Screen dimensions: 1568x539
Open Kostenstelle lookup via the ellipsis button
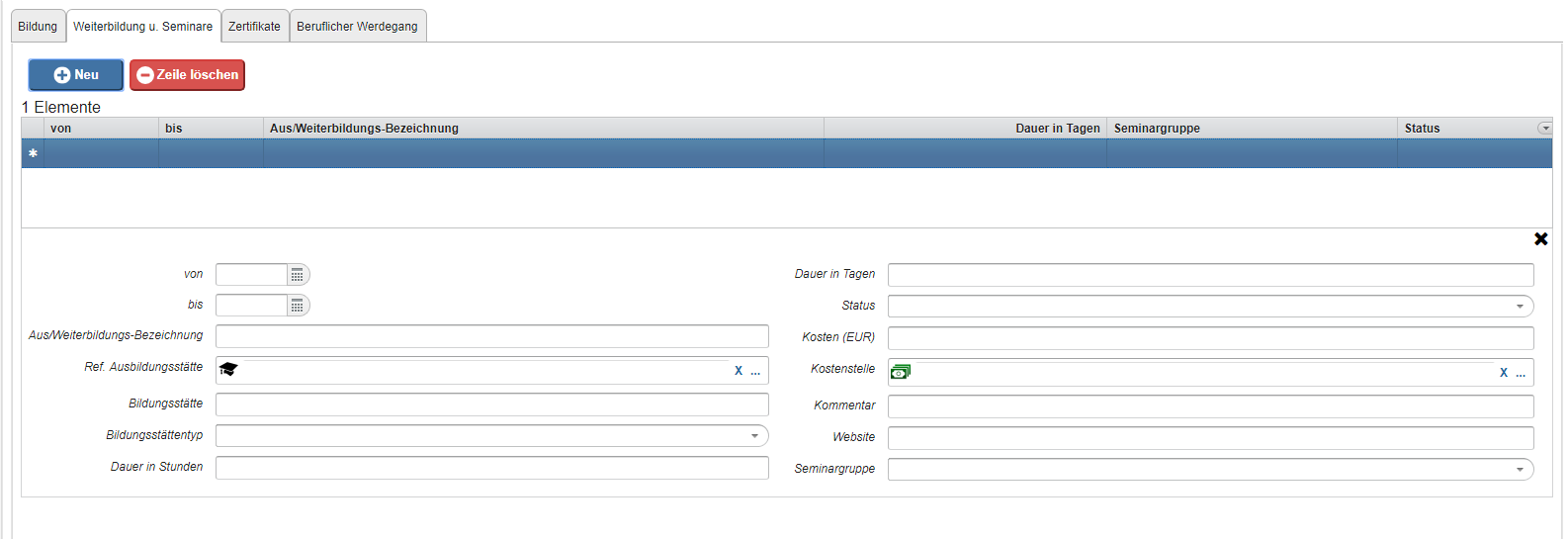click(x=1521, y=373)
